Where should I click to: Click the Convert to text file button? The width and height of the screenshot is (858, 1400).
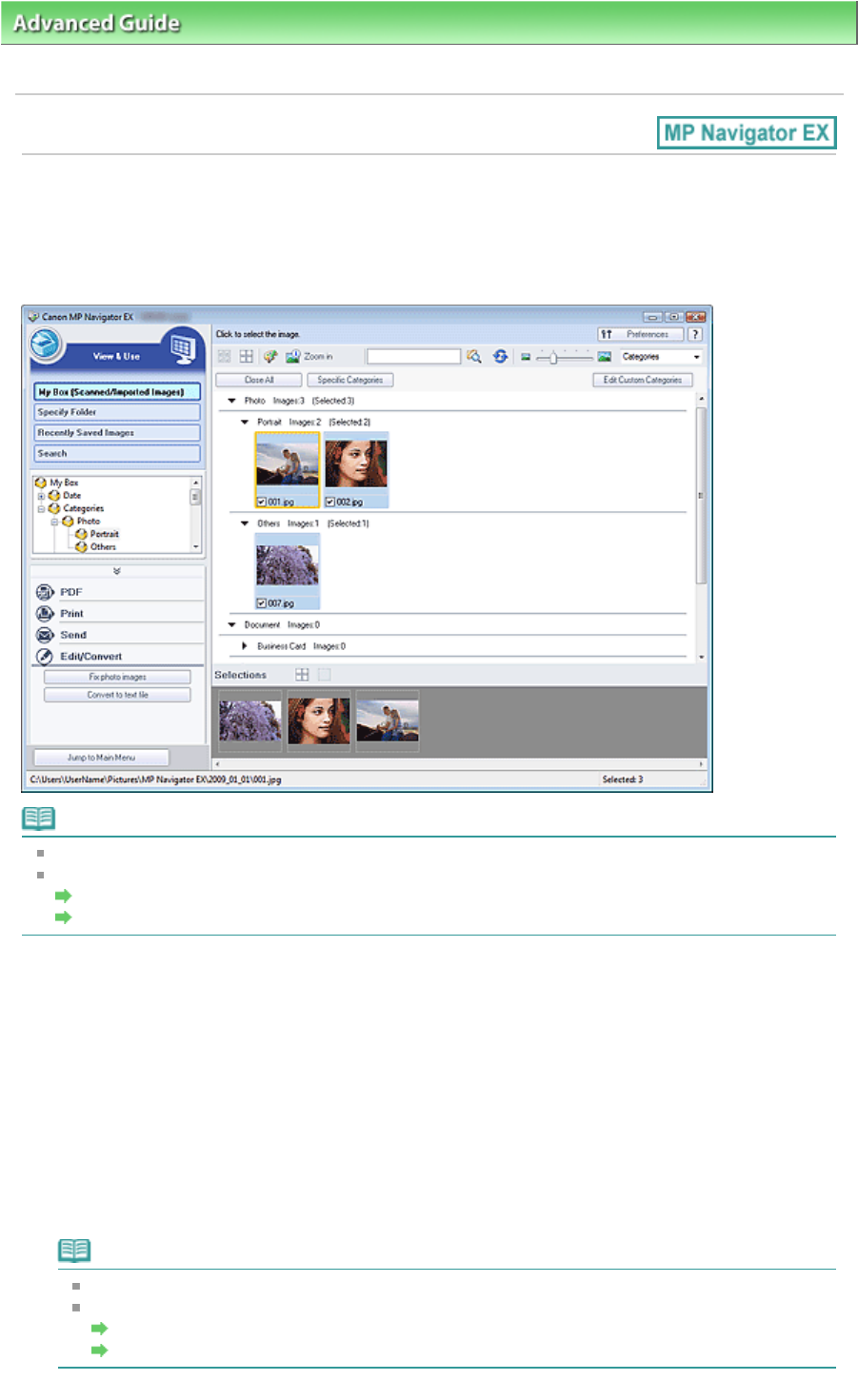coord(117,695)
